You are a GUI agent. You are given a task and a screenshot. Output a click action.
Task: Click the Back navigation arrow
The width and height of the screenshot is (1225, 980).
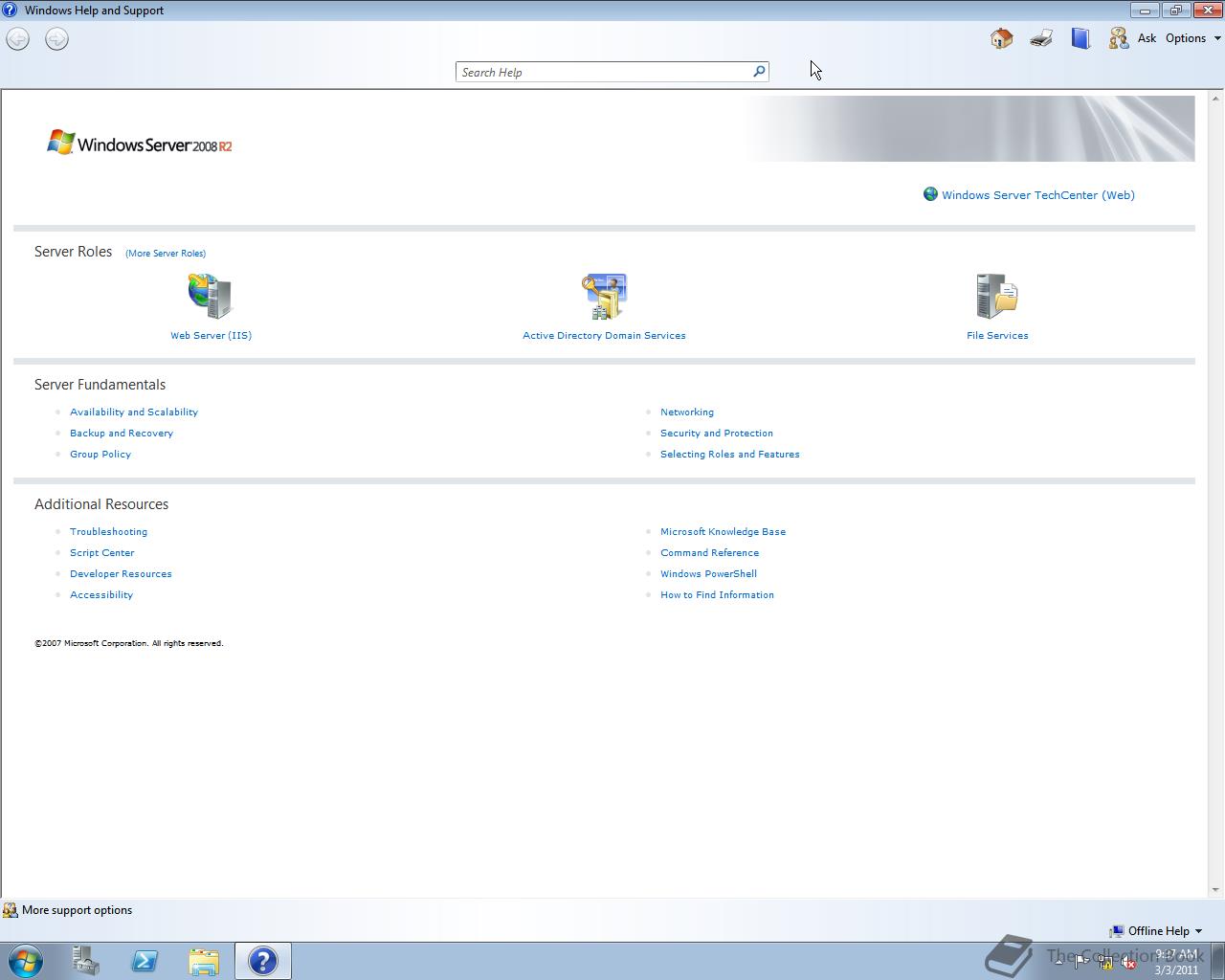(x=18, y=39)
